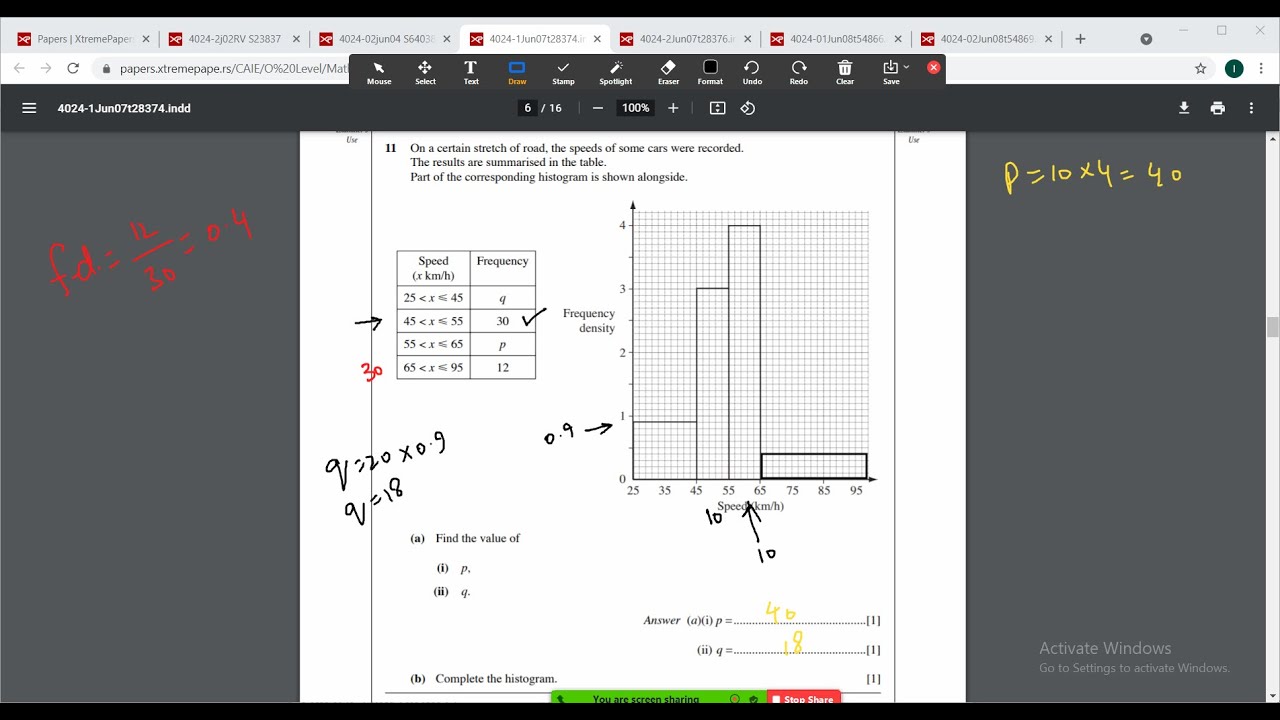This screenshot has height=720, width=1280.
Task: Open the Chrome profile avatar
Action: coord(1234,68)
